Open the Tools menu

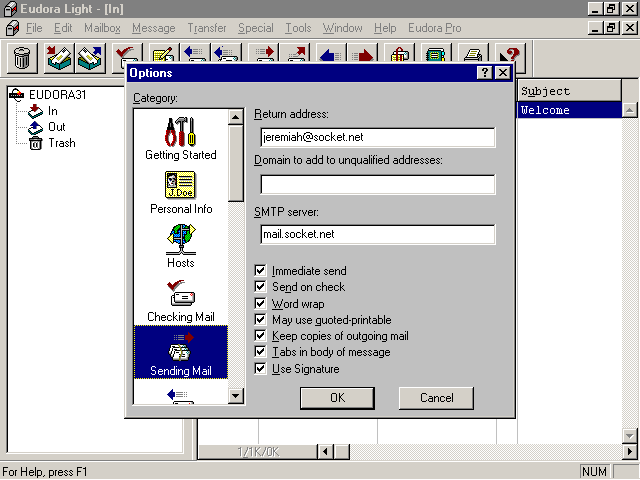(x=298, y=28)
